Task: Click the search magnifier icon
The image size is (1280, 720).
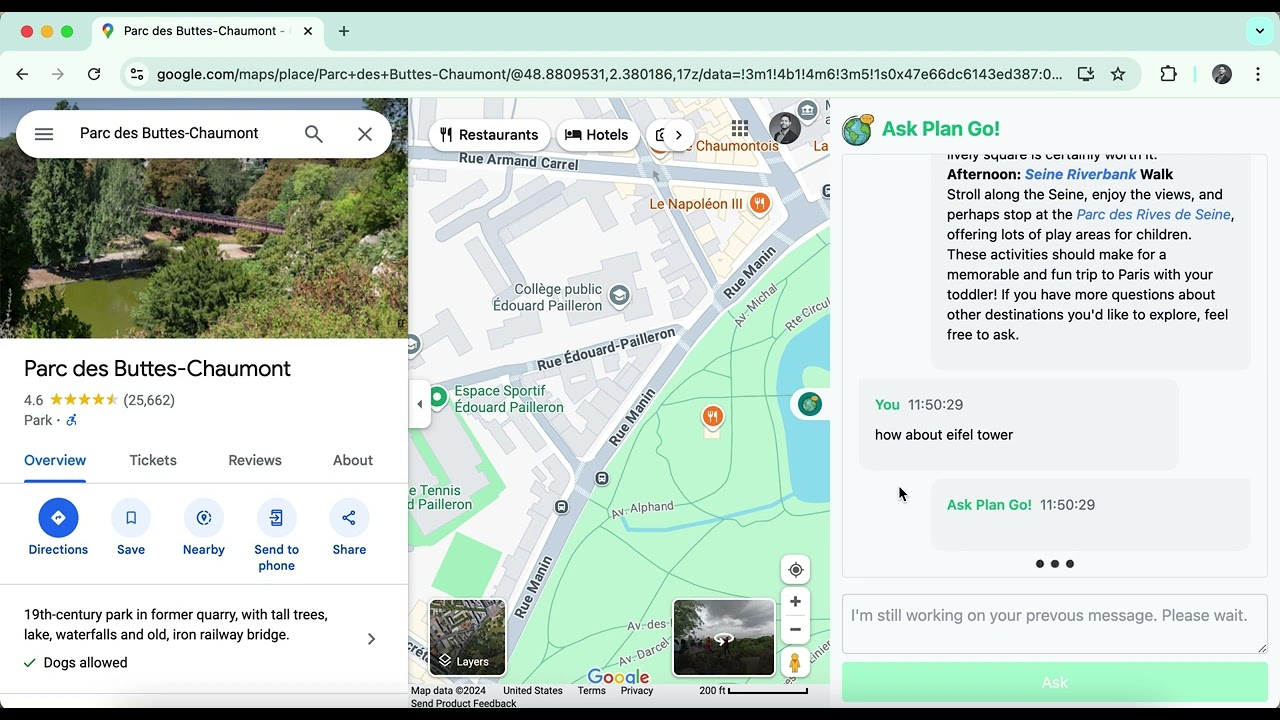Action: click(314, 134)
